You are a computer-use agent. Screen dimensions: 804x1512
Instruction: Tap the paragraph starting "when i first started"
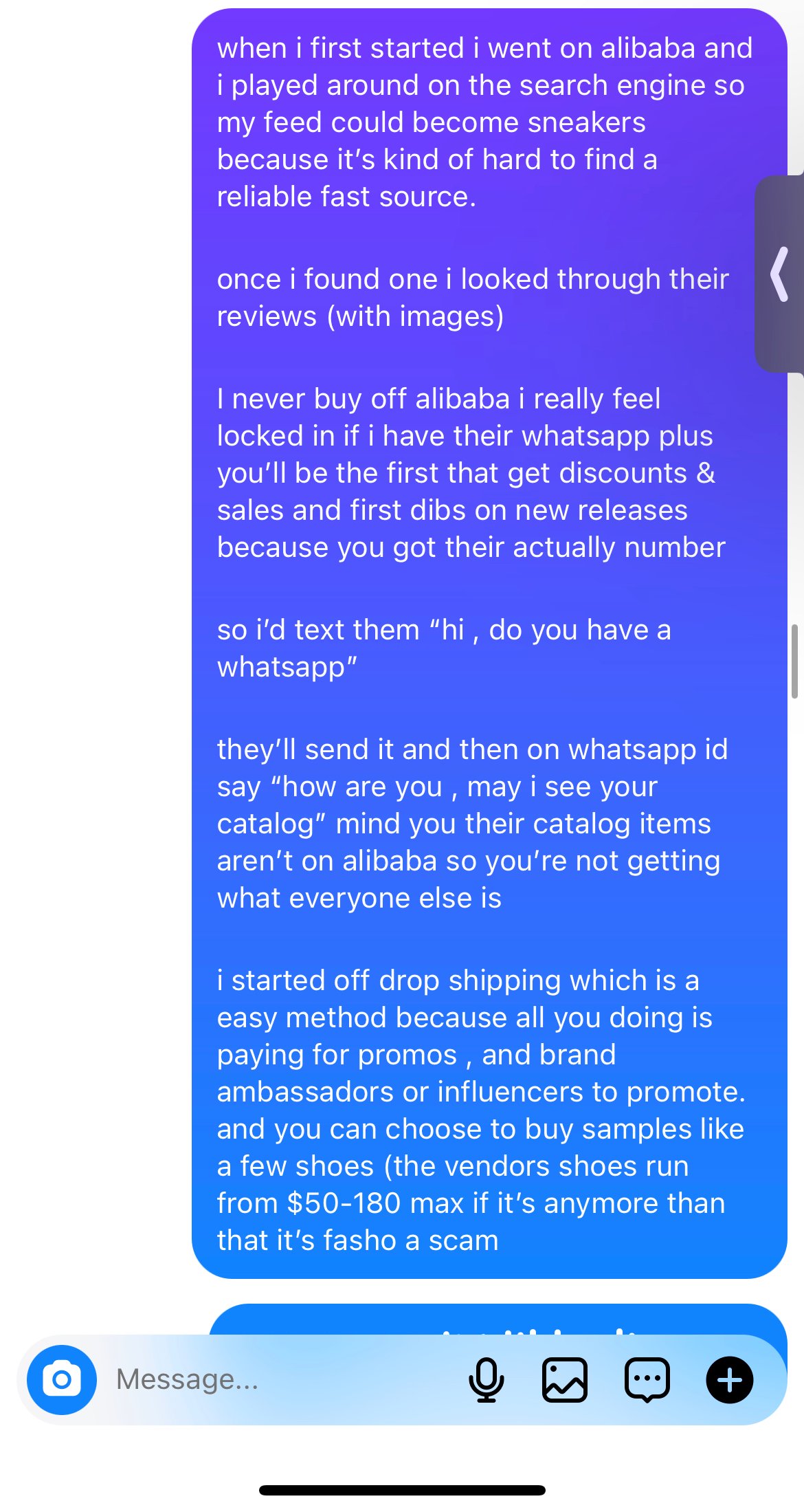[481, 122]
